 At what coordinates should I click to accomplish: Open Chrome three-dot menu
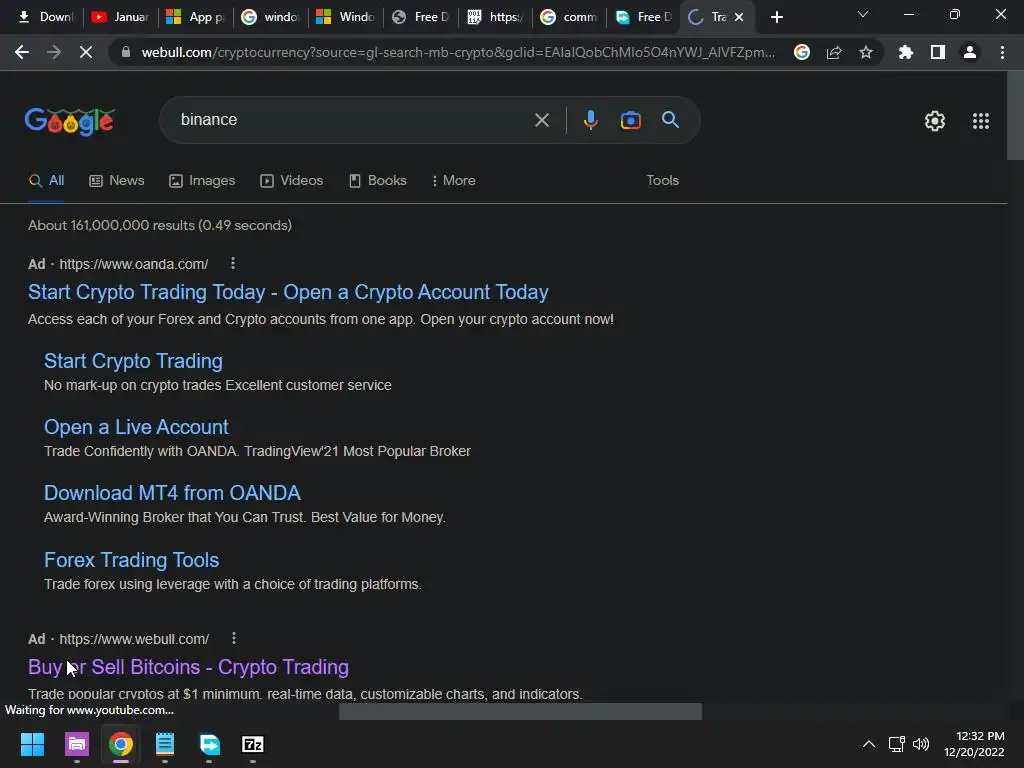coord(1002,52)
